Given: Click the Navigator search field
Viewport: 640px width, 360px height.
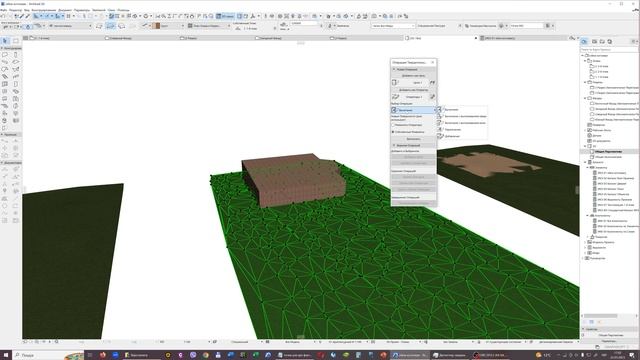Looking at the screenshot, I should [608, 49].
